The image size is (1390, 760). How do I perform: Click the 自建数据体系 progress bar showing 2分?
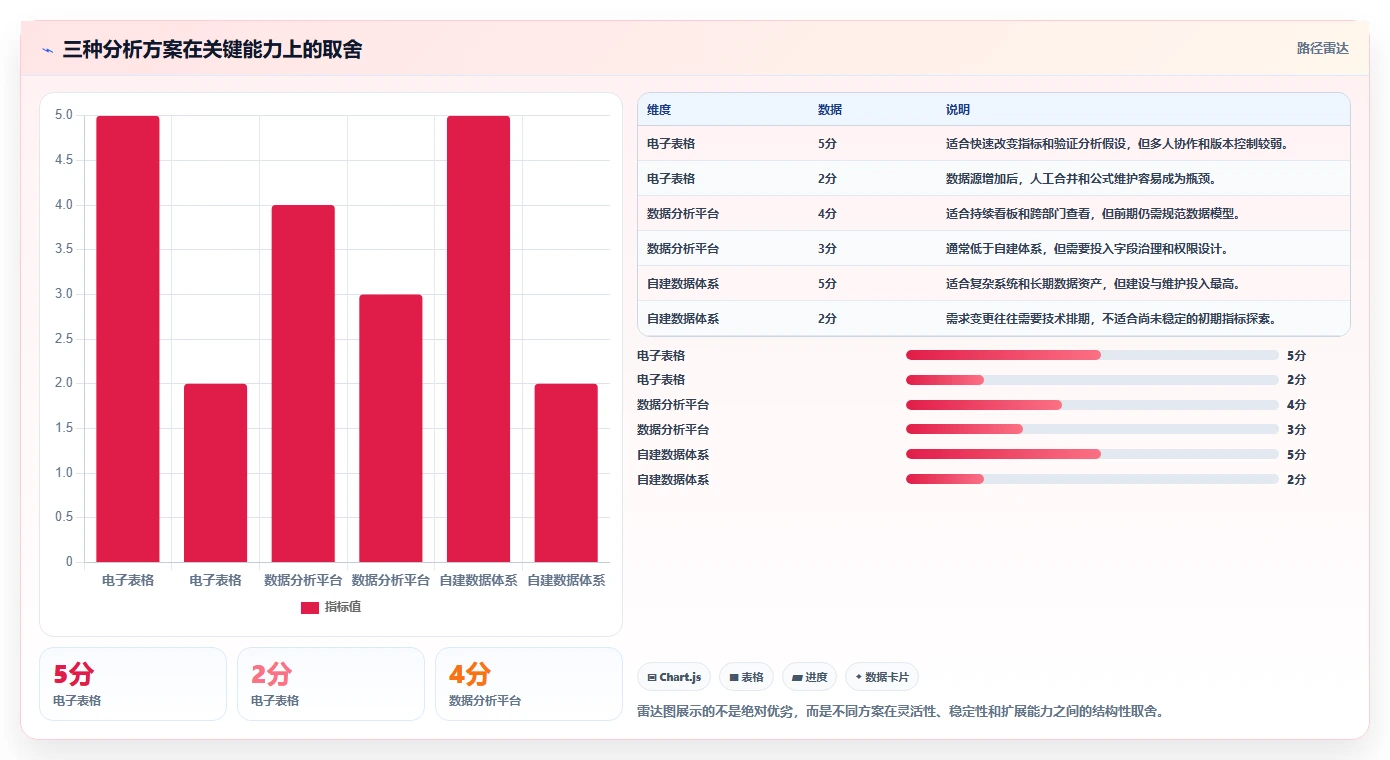click(x=1092, y=479)
